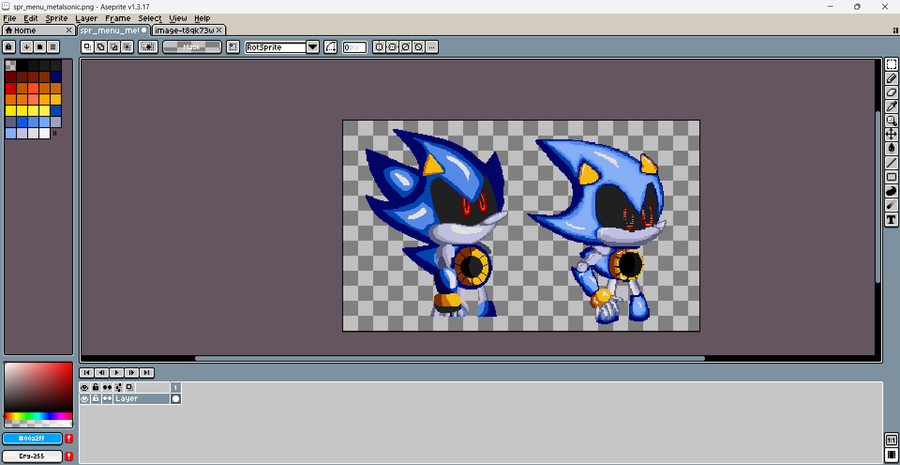Image resolution: width=900 pixels, height=465 pixels.
Task: Click the Mask color button
Action: pos(192,47)
